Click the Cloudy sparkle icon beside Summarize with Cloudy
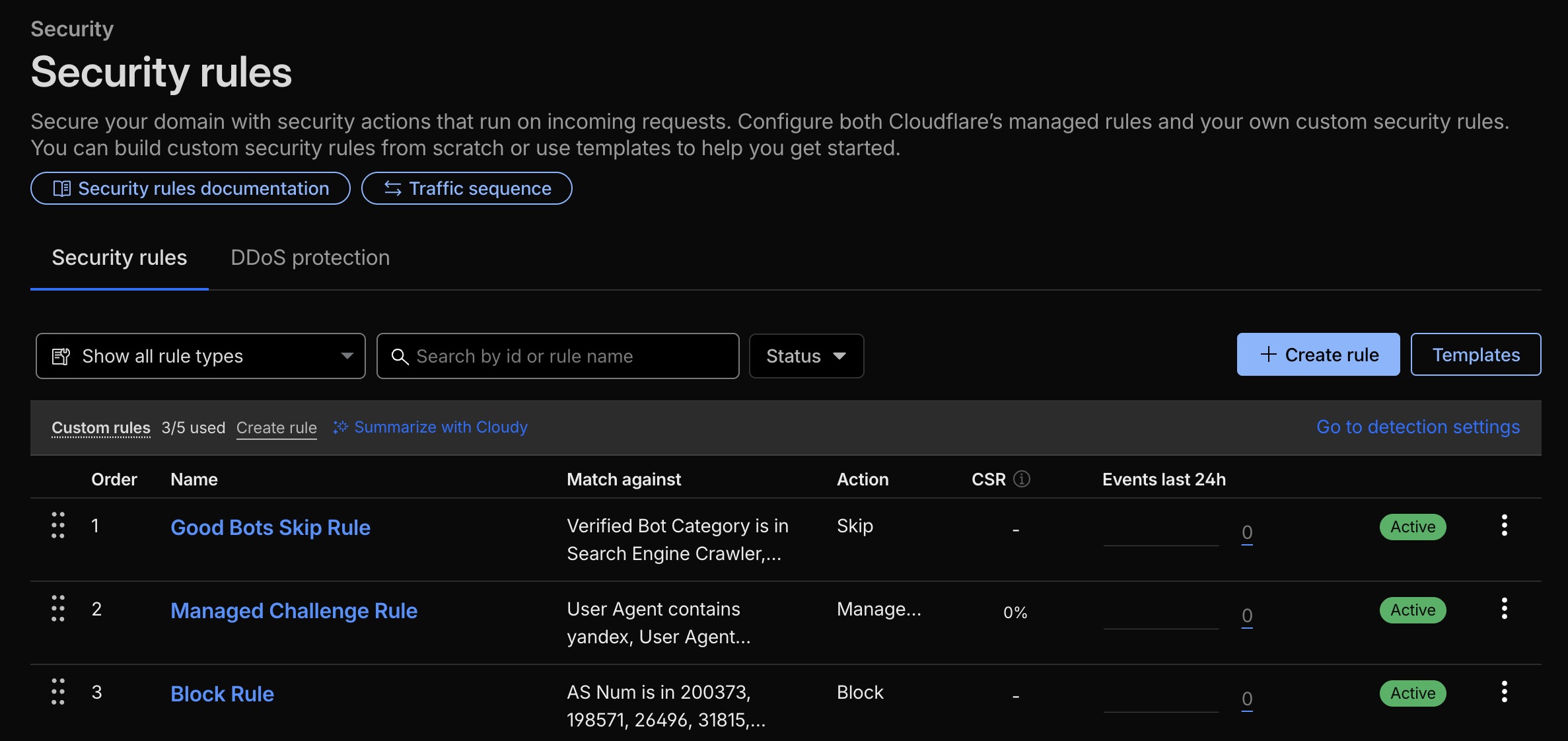Viewport: 1568px width, 741px height. point(341,427)
